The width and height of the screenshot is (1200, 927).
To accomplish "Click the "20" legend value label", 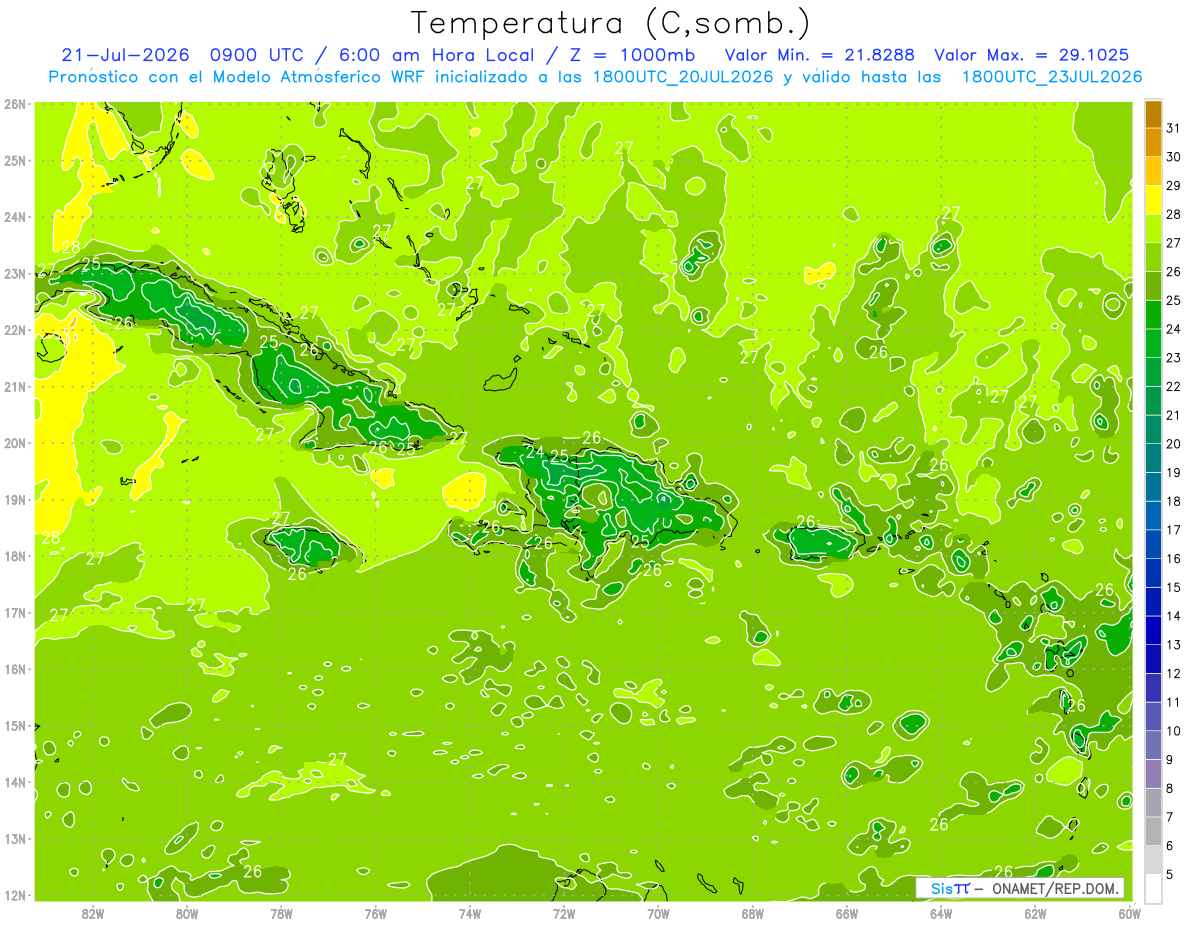I will click(1174, 444).
